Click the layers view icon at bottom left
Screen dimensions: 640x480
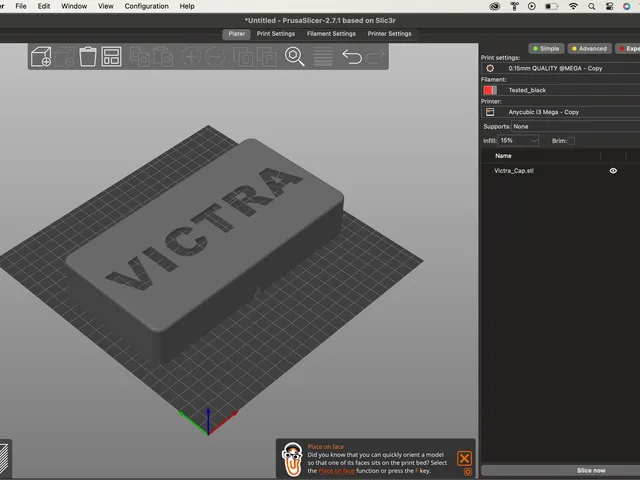(4, 459)
